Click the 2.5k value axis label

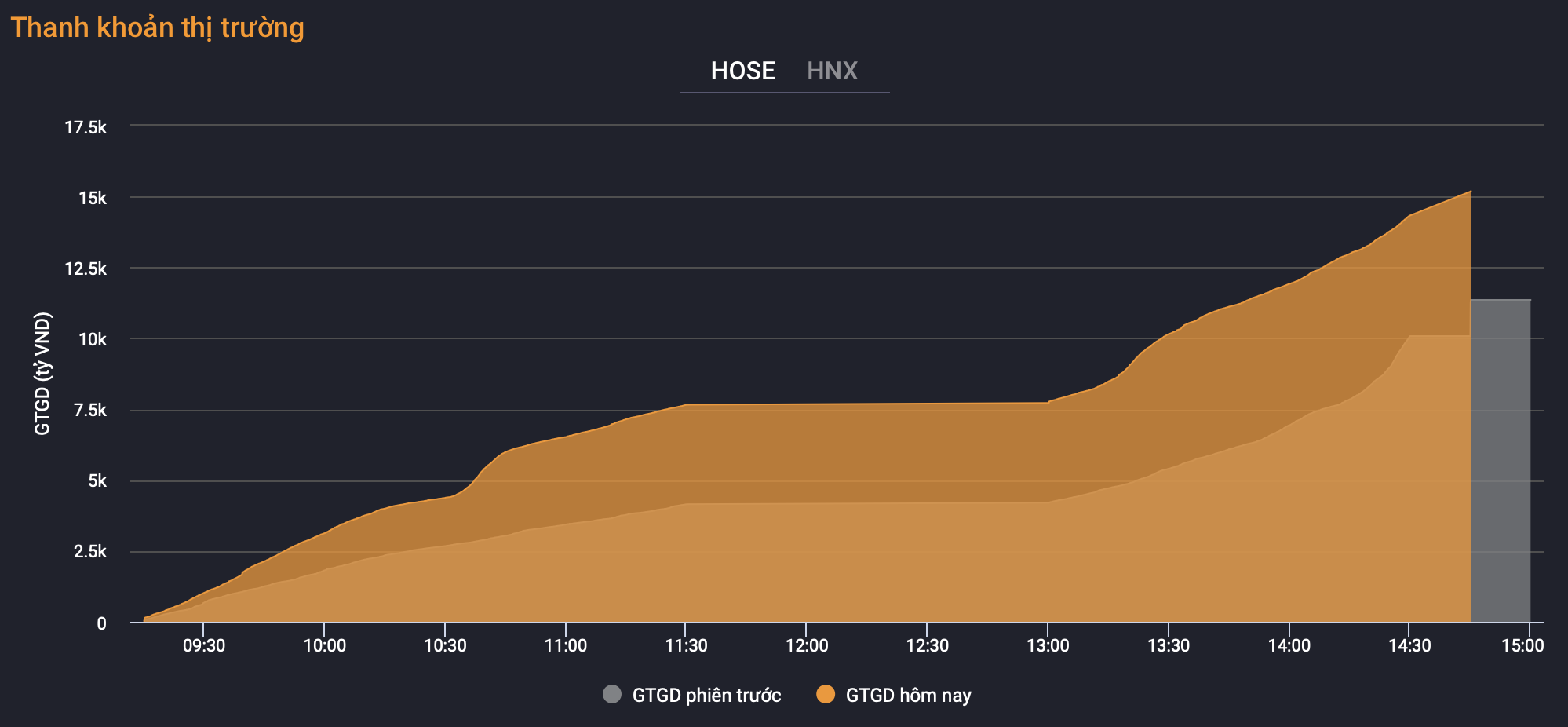click(89, 551)
